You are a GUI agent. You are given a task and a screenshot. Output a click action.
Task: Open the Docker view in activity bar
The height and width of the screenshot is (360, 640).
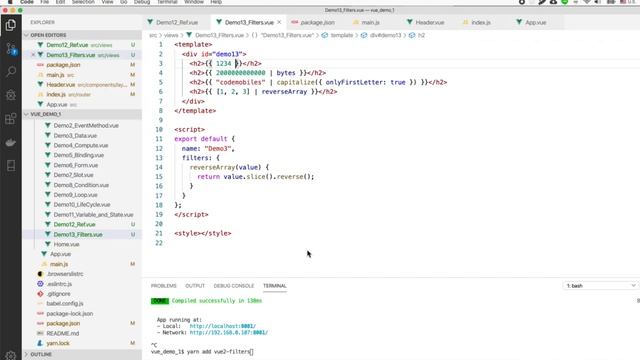tap(11, 142)
